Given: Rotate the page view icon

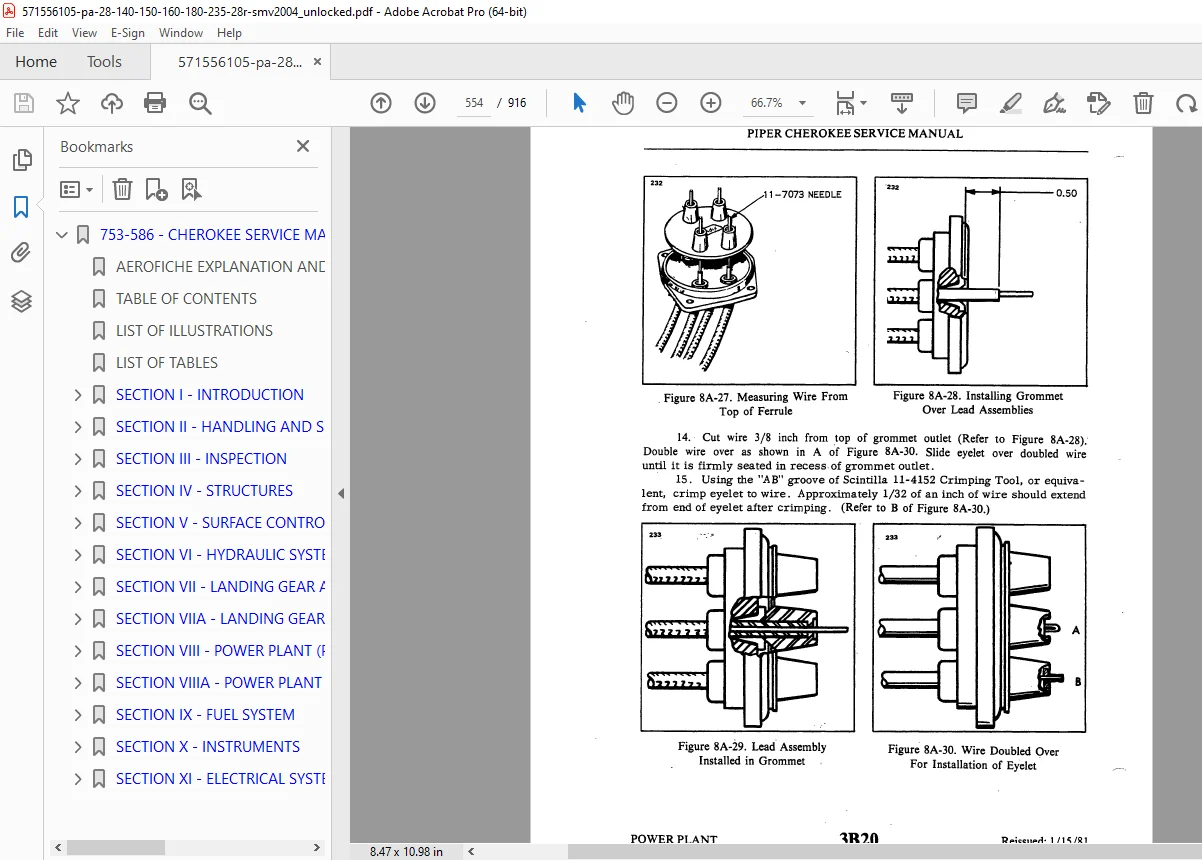Looking at the screenshot, I should pyautogui.click(x=1186, y=103).
